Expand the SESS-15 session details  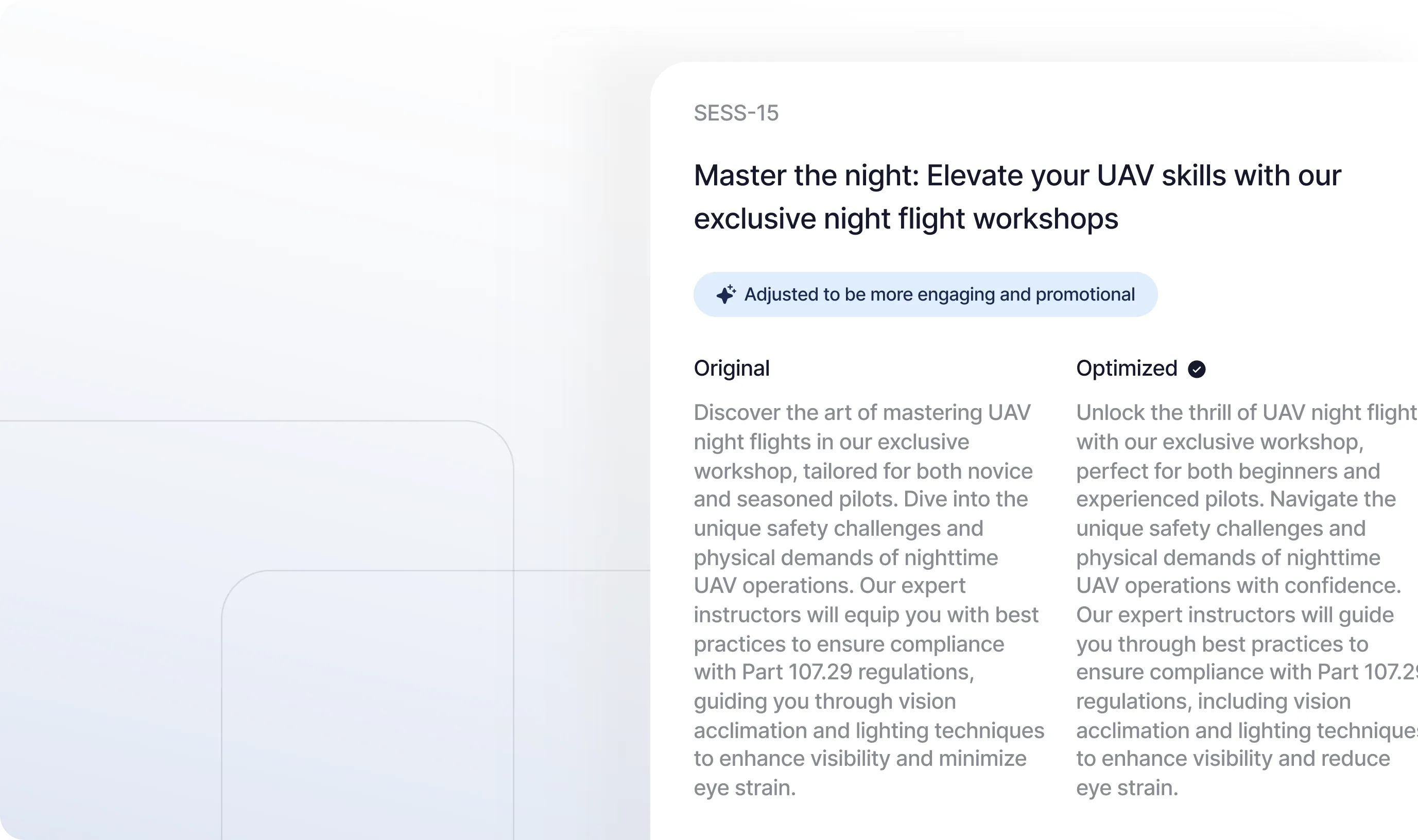(x=736, y=113)
